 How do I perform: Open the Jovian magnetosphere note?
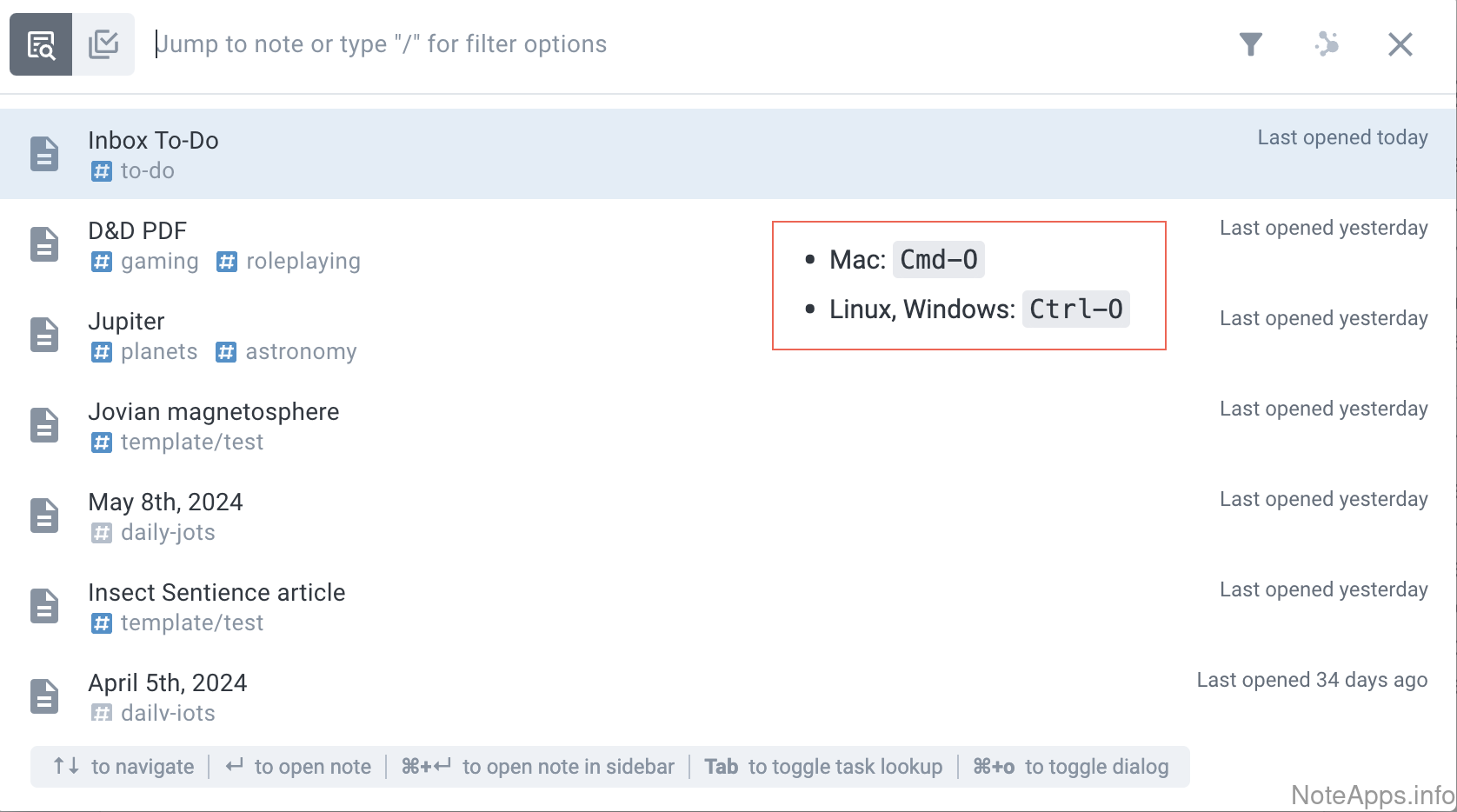[214, 412]
